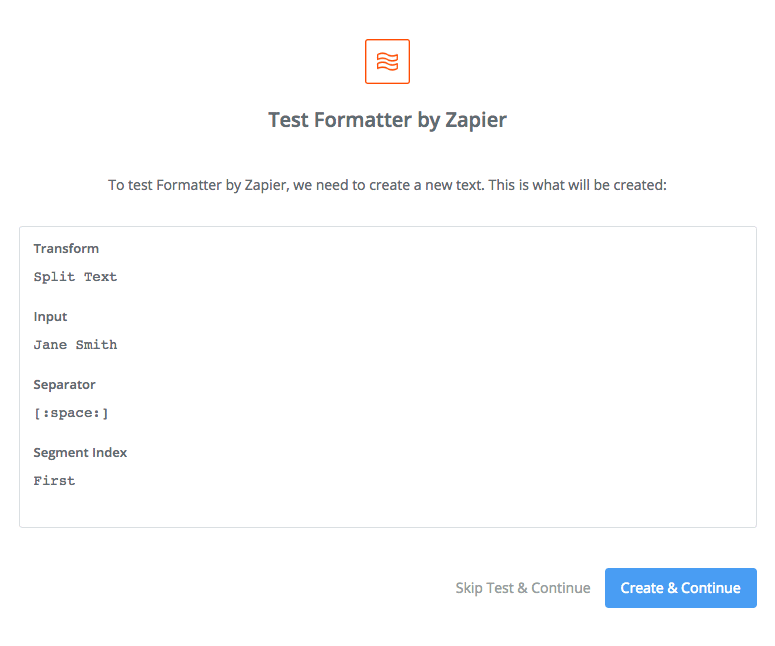Screen dimensions: 775x646
Task: Click the word Text in the Transform value
Action: 100,277
